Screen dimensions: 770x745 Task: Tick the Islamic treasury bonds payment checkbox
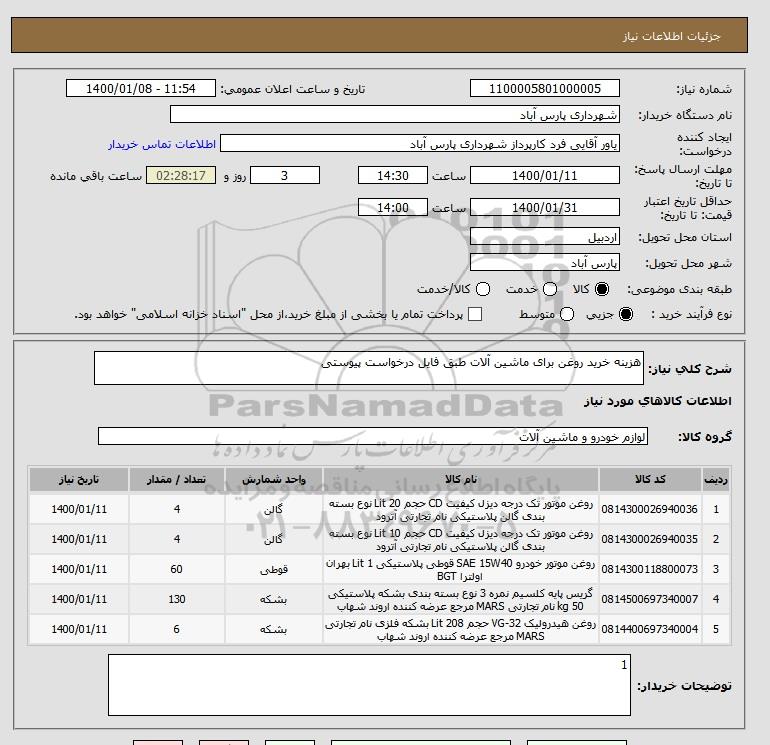click(475, 314)
